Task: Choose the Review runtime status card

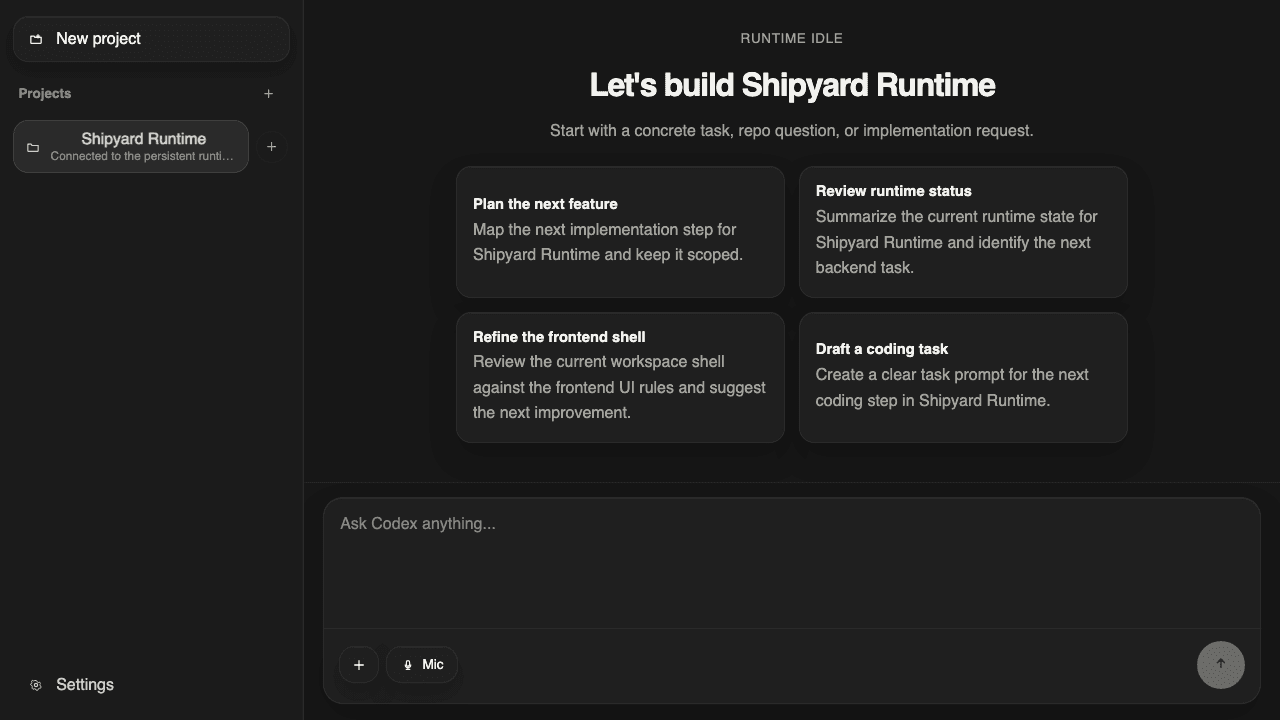Action: coord(963,231)
